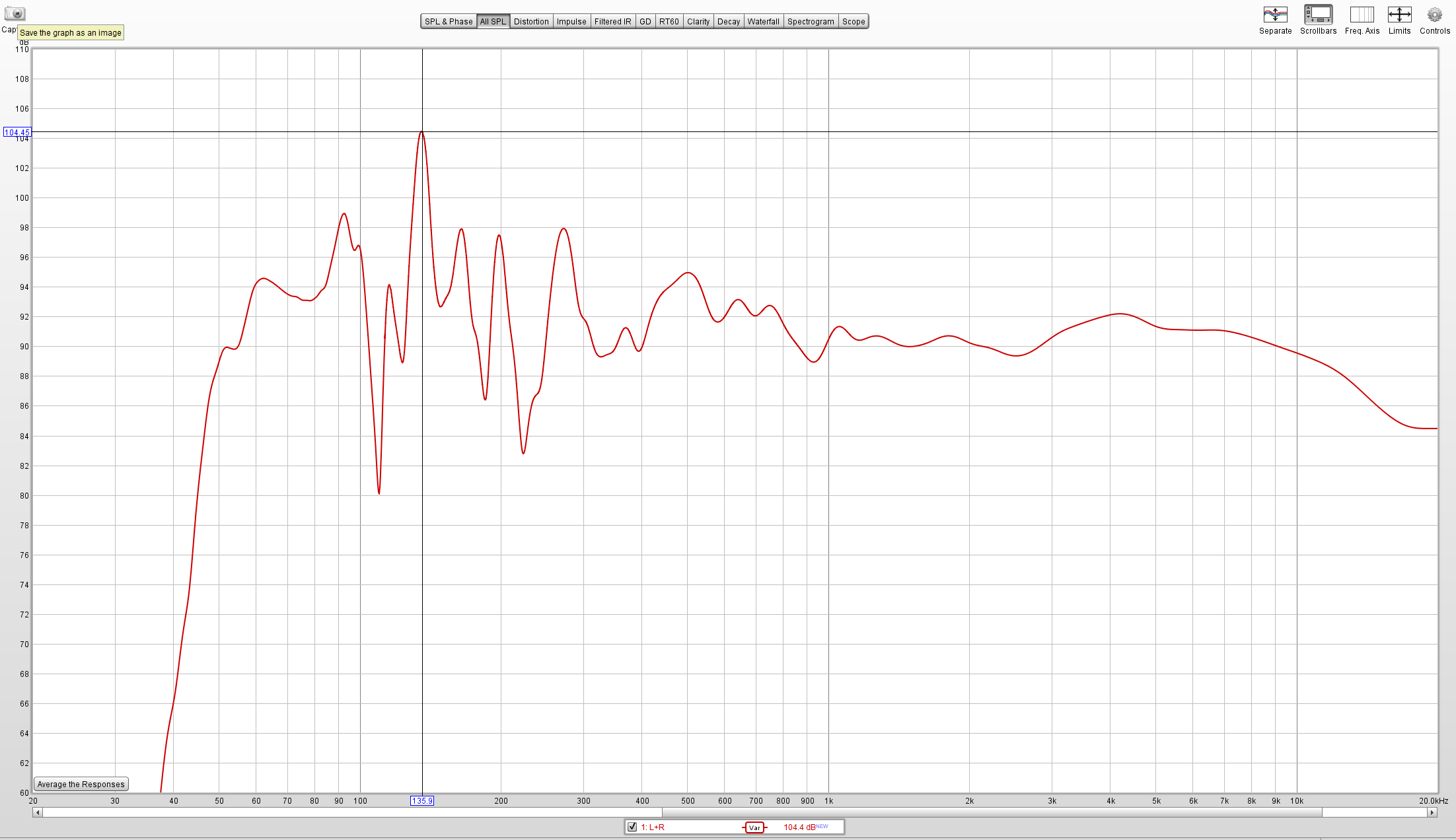
Task: Toggle the Scrollbars icon
Action: pos(1318,15)
